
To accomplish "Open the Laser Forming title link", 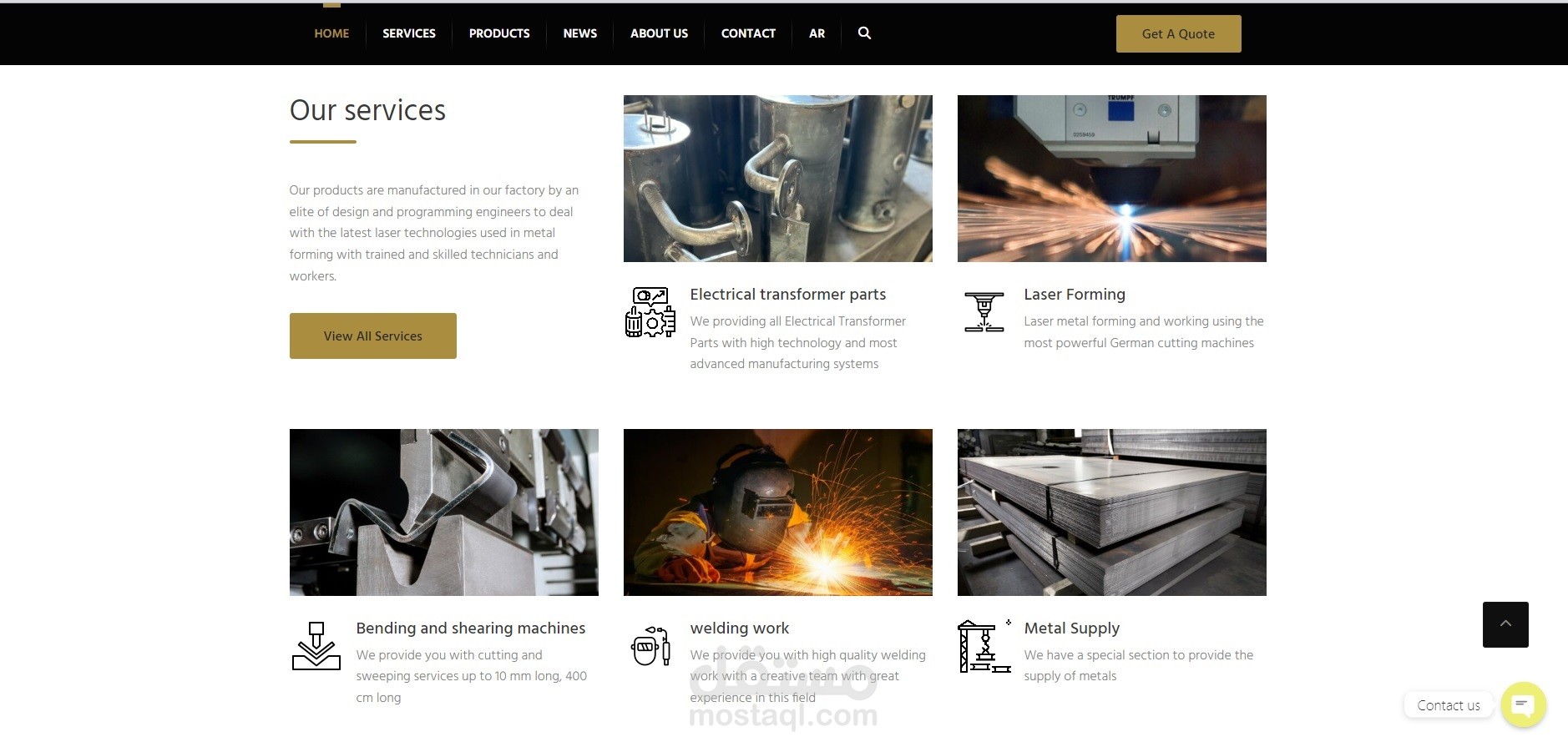I will [x=1075, y=295].
